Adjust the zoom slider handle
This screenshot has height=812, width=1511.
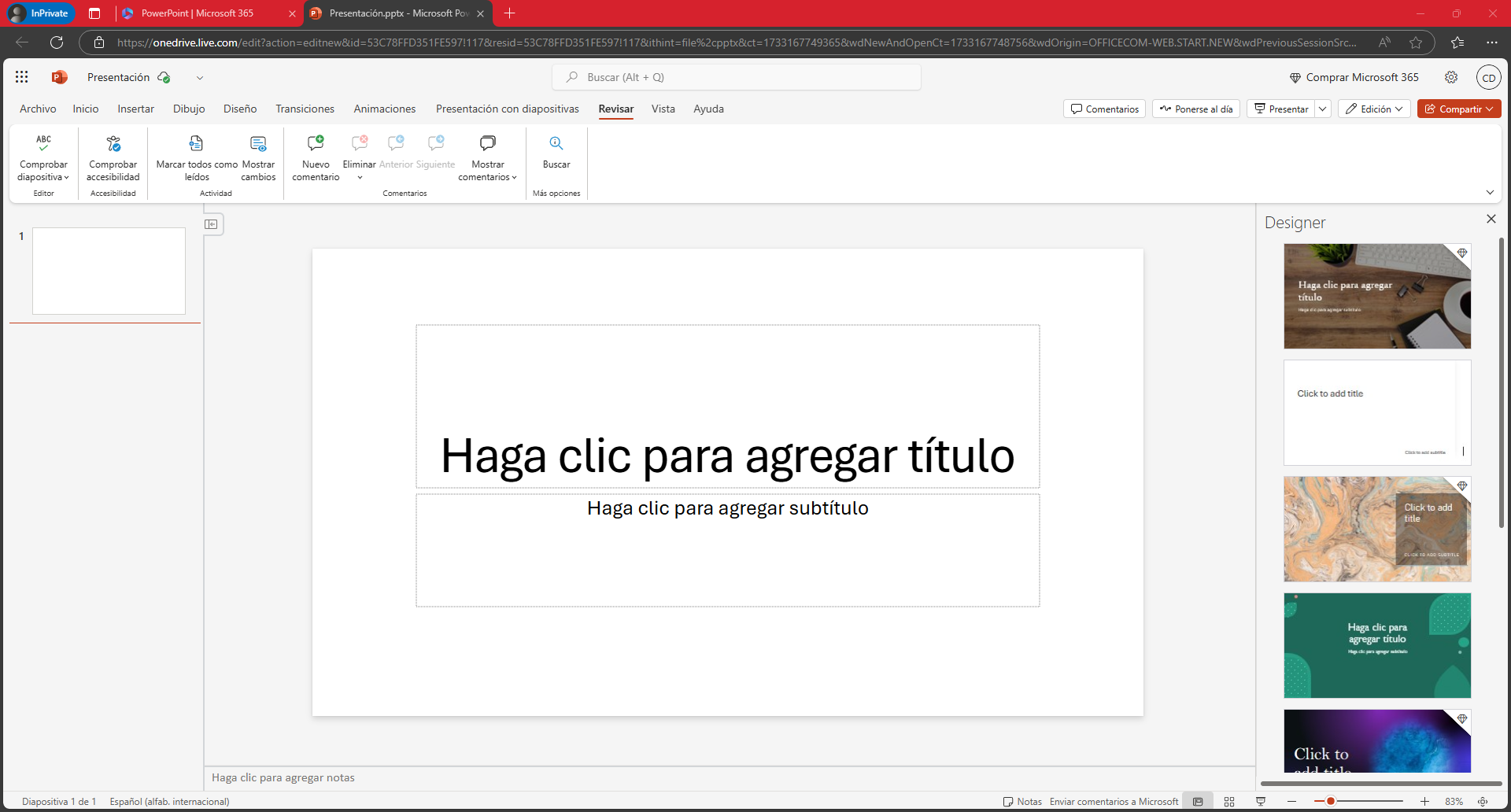1330,802
